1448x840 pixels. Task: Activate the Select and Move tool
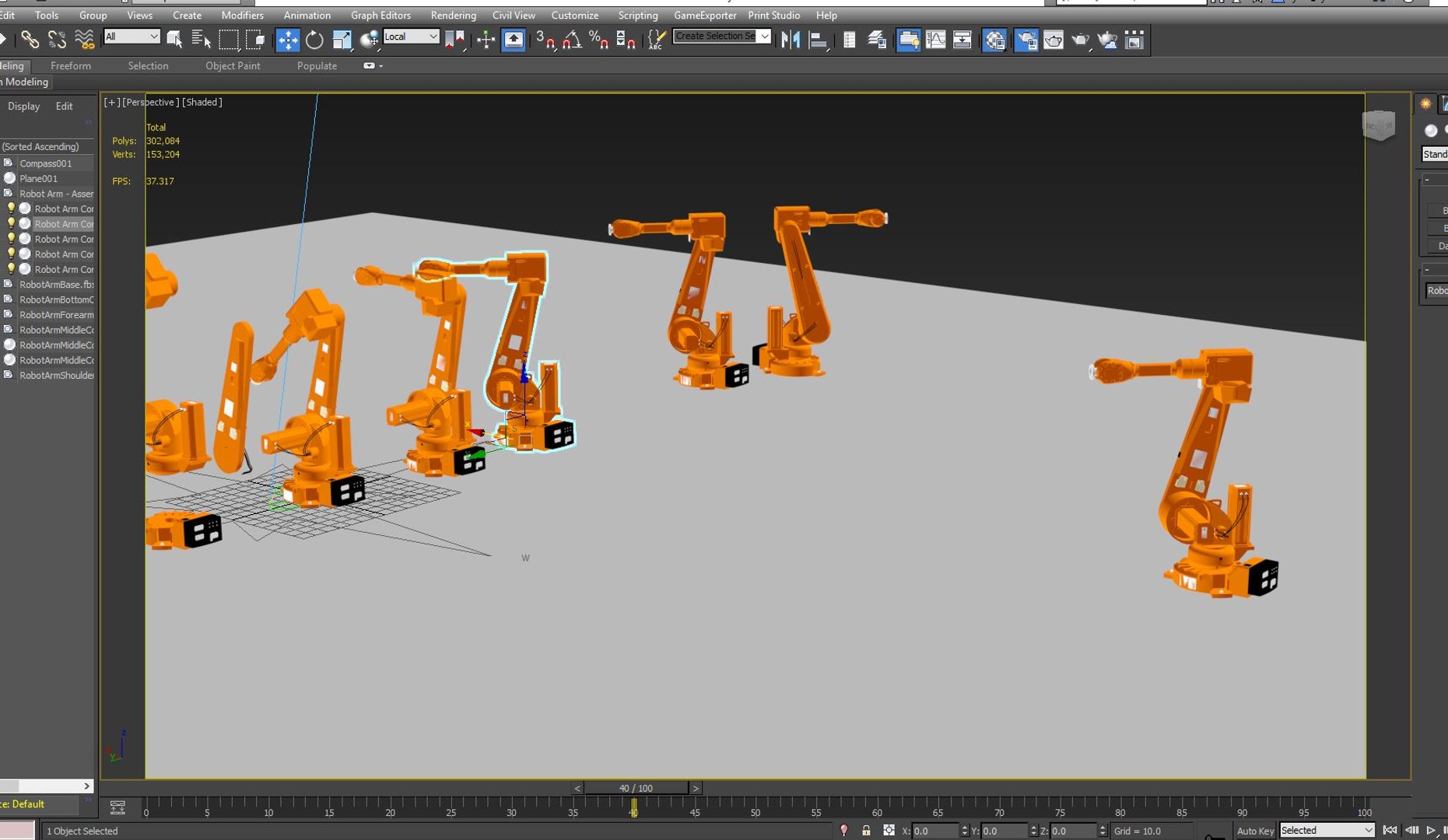[x=287, y=40]
